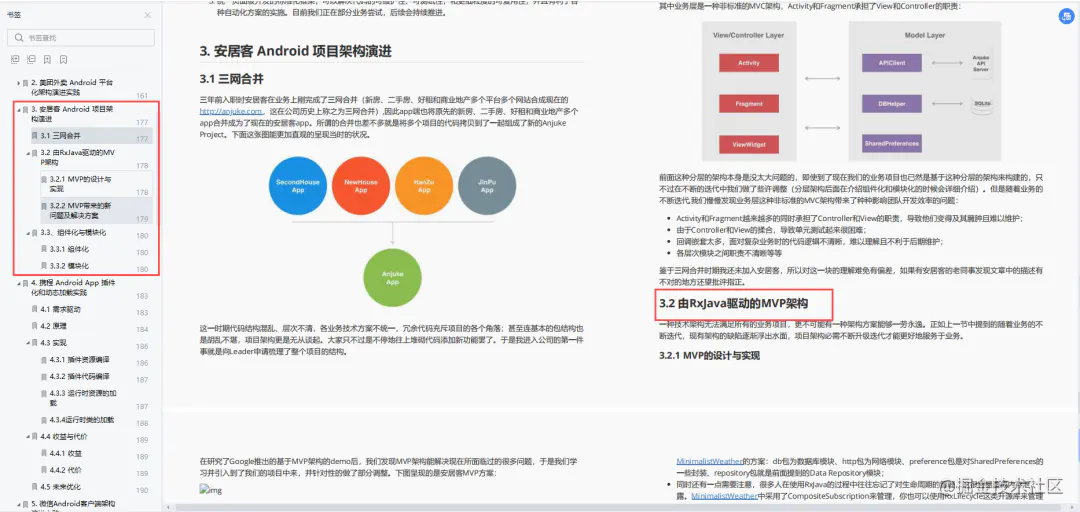1080x512 pixels.
Task: Click the collapse-all bookmarks icon
Action: pos(31,60)
